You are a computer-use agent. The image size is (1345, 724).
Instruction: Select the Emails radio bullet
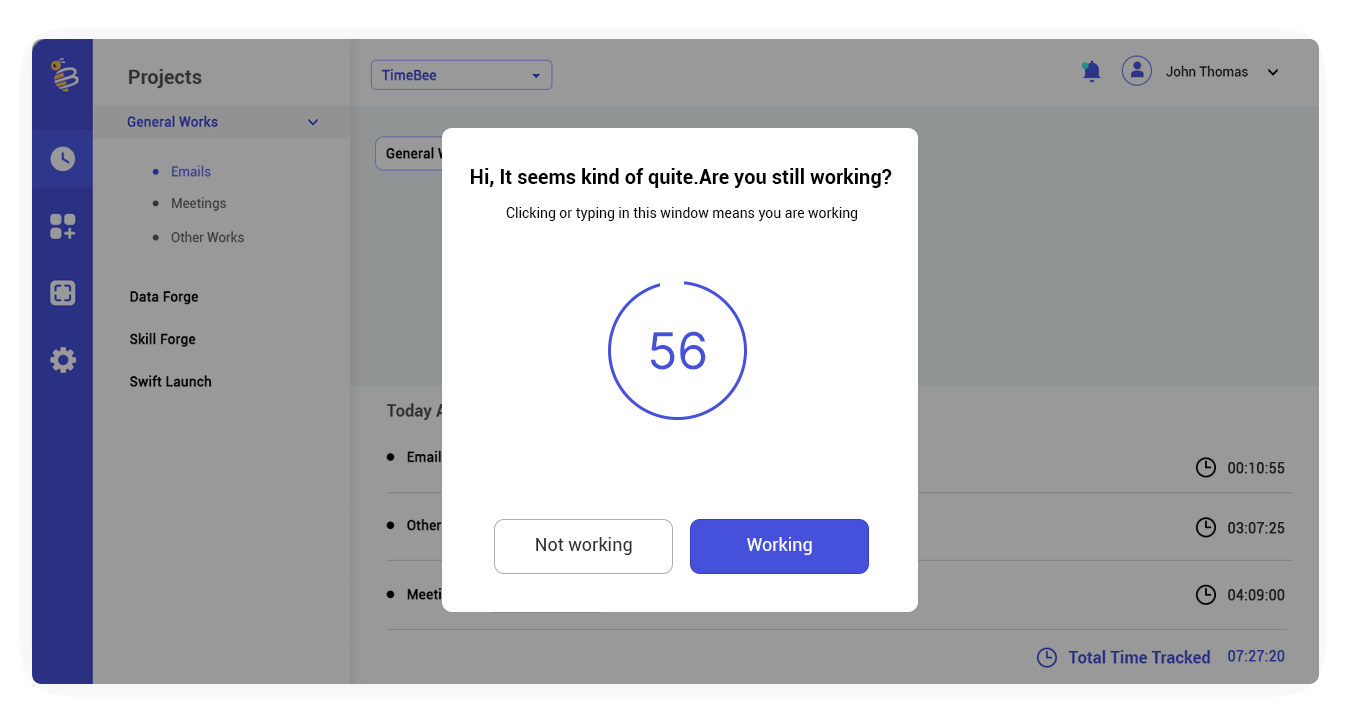(x=157, y=171)
